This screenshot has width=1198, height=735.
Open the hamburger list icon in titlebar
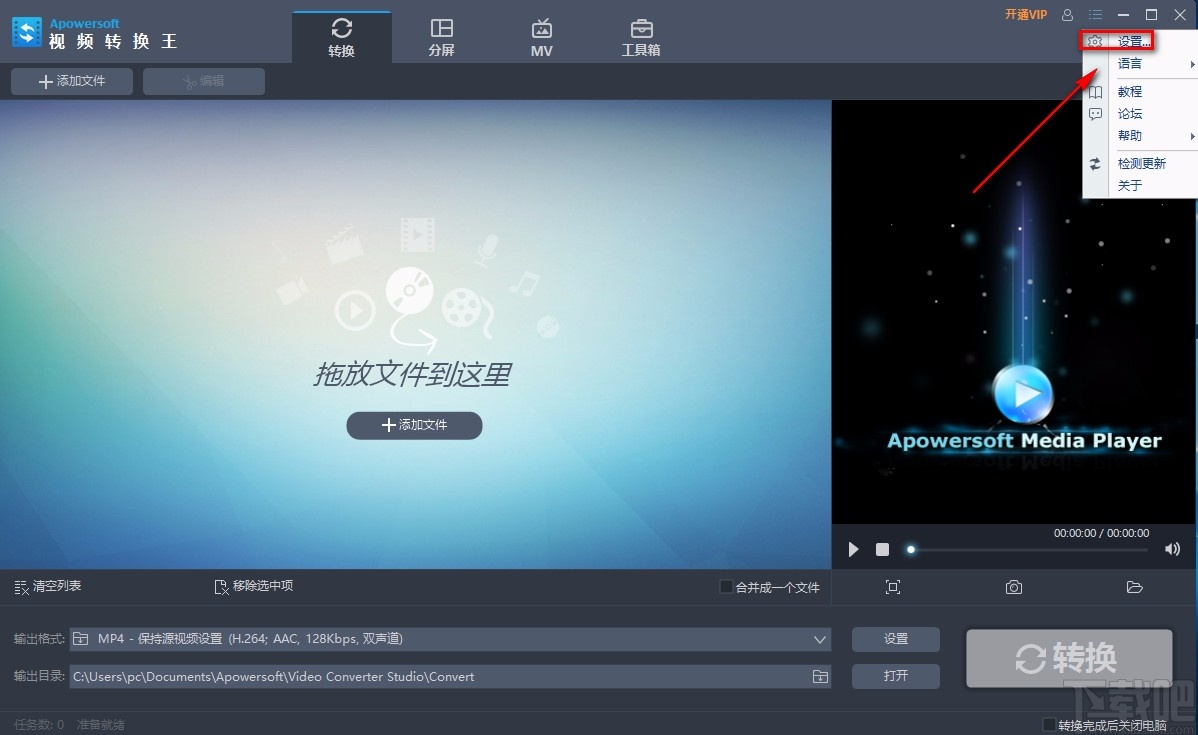(x=1095, y=15)
